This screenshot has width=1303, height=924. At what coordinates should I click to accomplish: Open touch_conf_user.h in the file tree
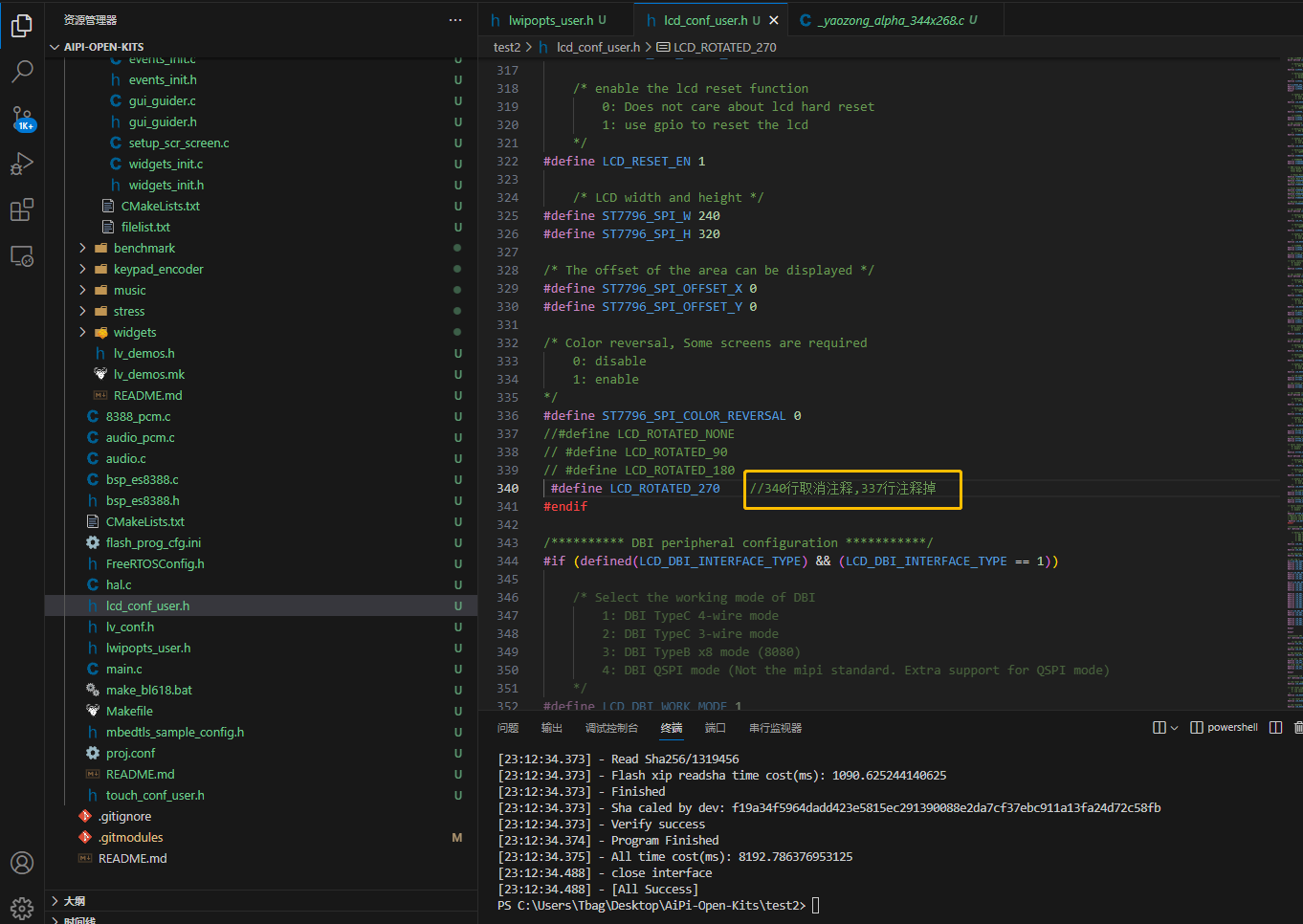(261, 795)
